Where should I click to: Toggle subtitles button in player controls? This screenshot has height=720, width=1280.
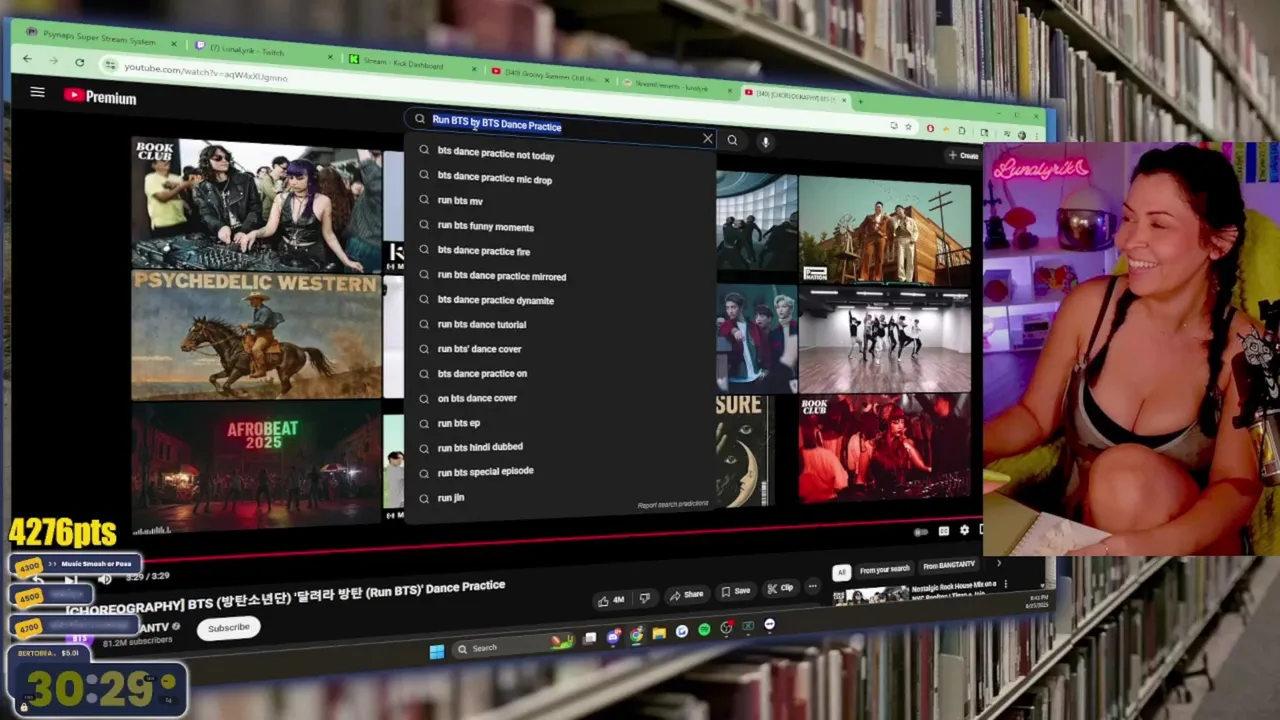pos(943,532)
